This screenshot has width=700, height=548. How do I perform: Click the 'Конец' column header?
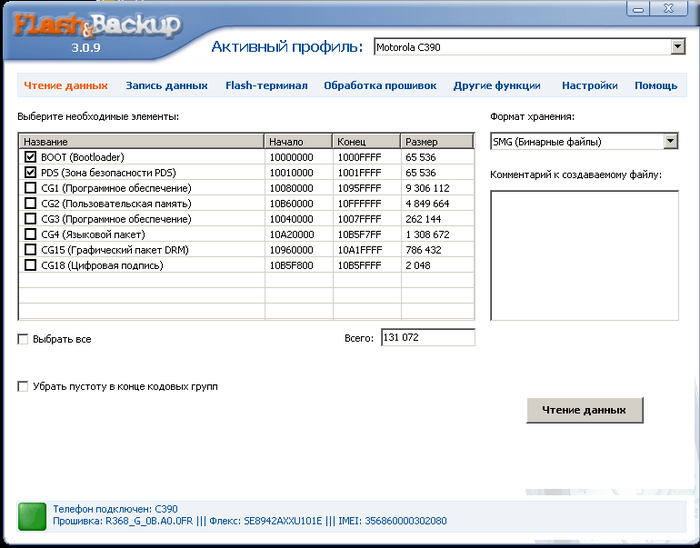pyautogui.click(x=366, y=141)
